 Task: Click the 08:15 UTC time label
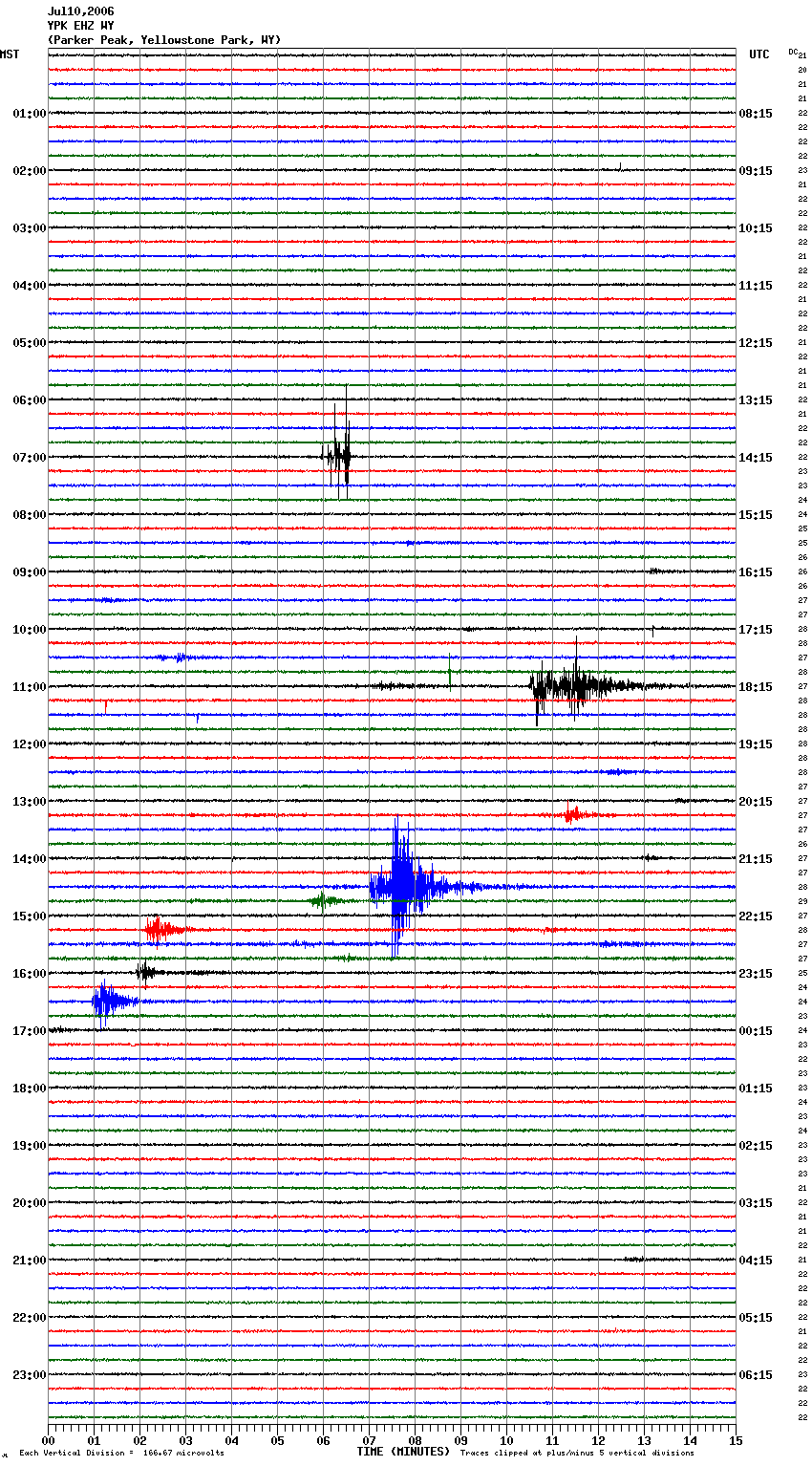tap(756, 114)
